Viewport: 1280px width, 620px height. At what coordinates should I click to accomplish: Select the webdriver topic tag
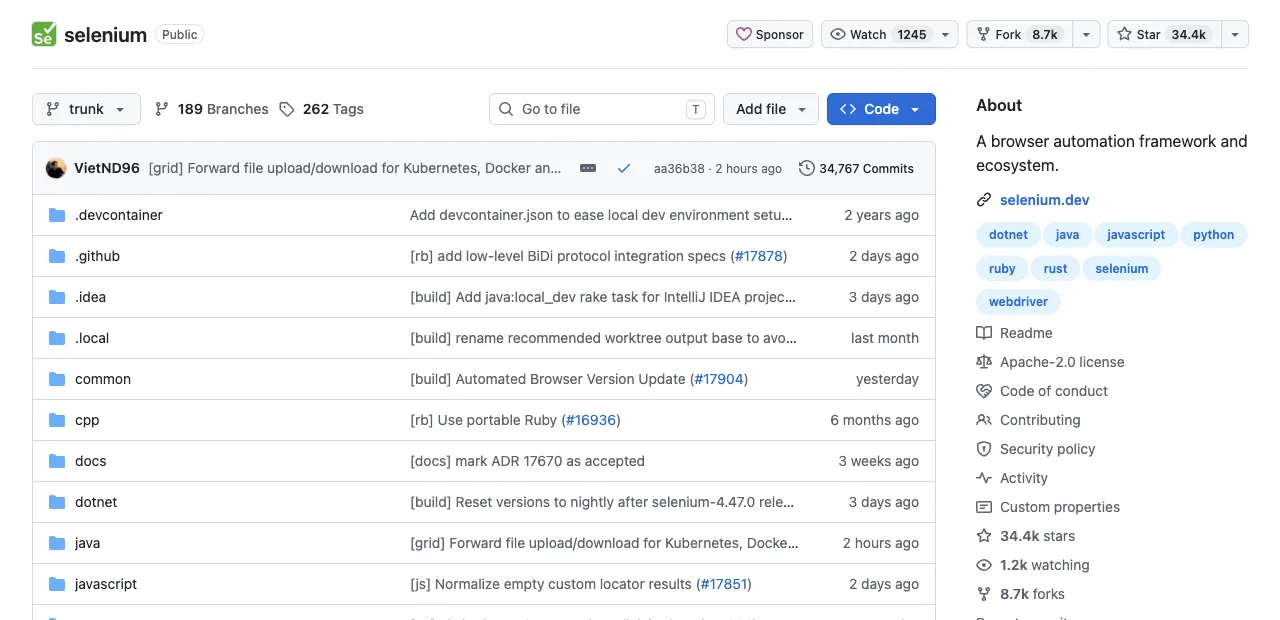(x=1018, y=302)
